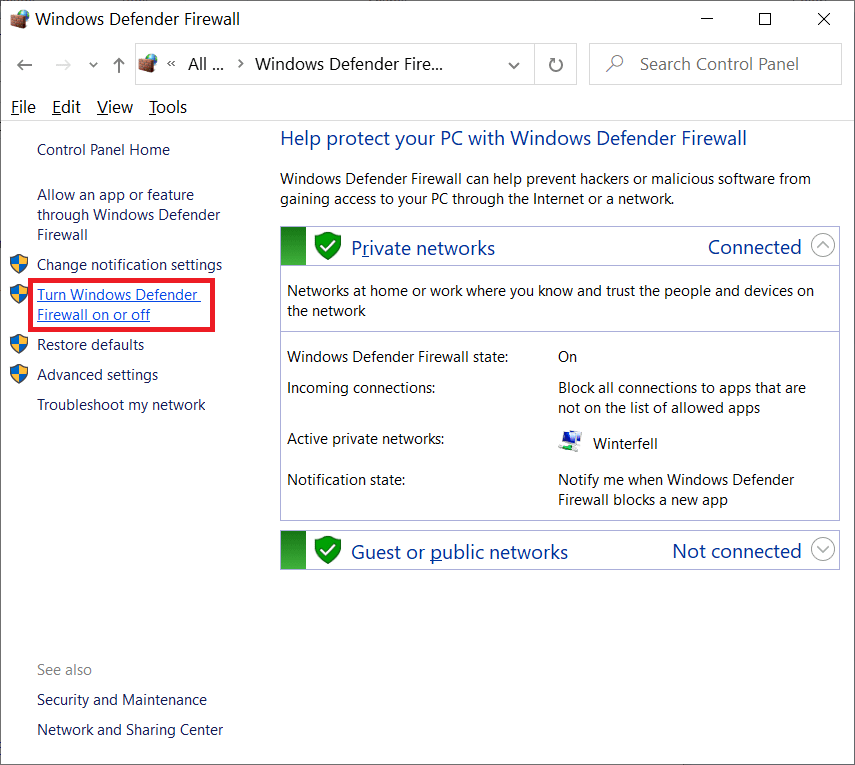Expand the Guest or public networks section

point(823,550)
